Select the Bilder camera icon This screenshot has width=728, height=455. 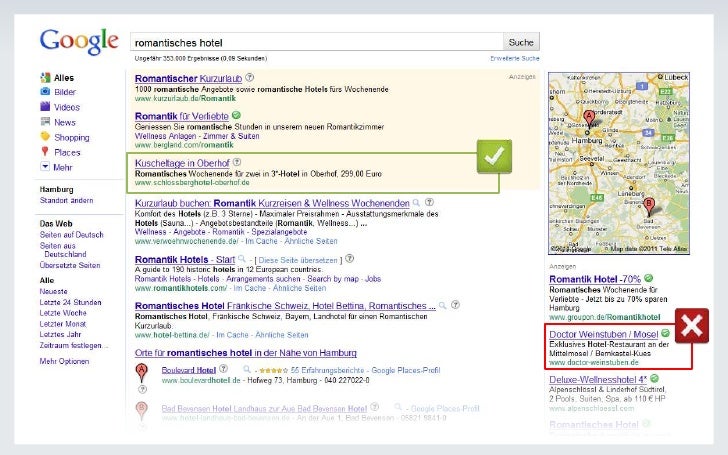point(45,91)
